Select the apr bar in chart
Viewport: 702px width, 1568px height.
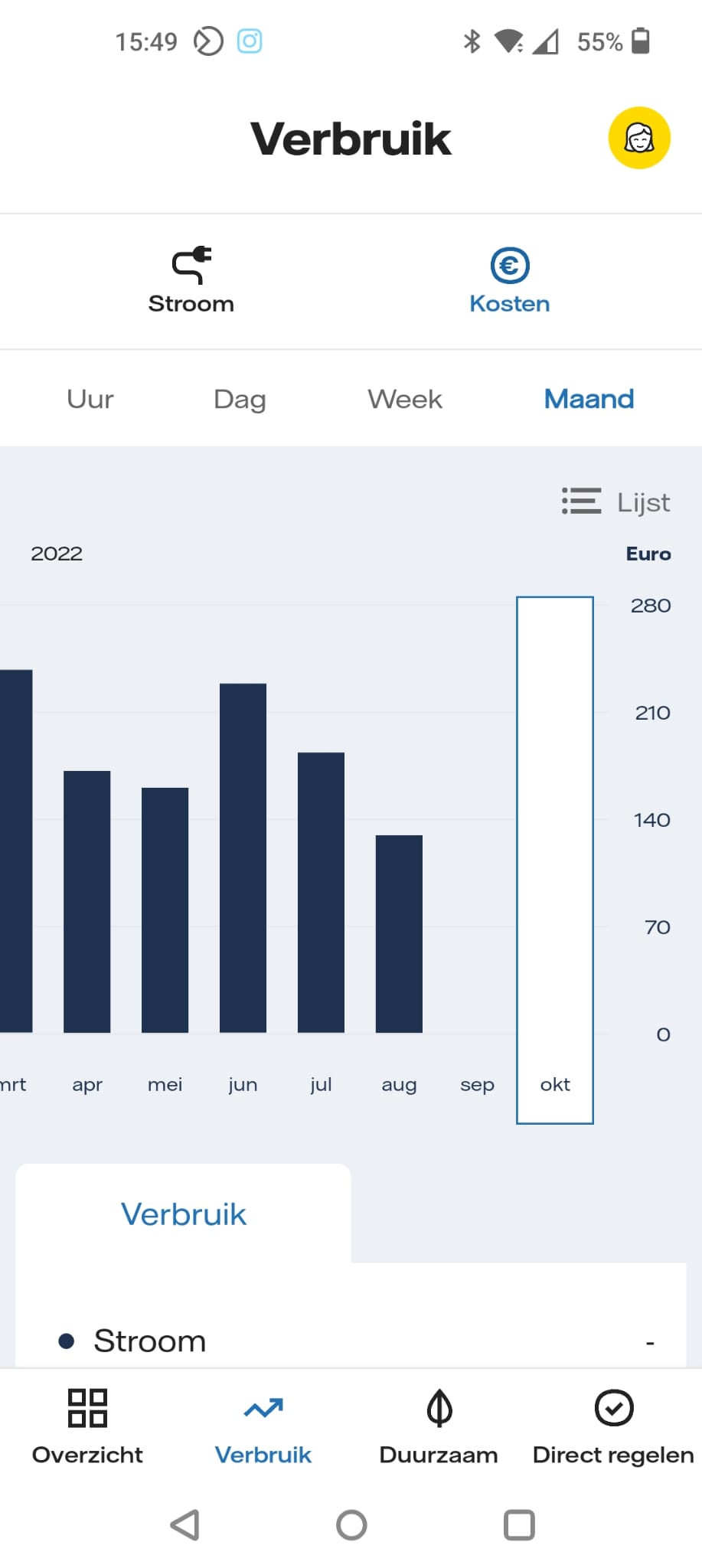tap(87, 902)
